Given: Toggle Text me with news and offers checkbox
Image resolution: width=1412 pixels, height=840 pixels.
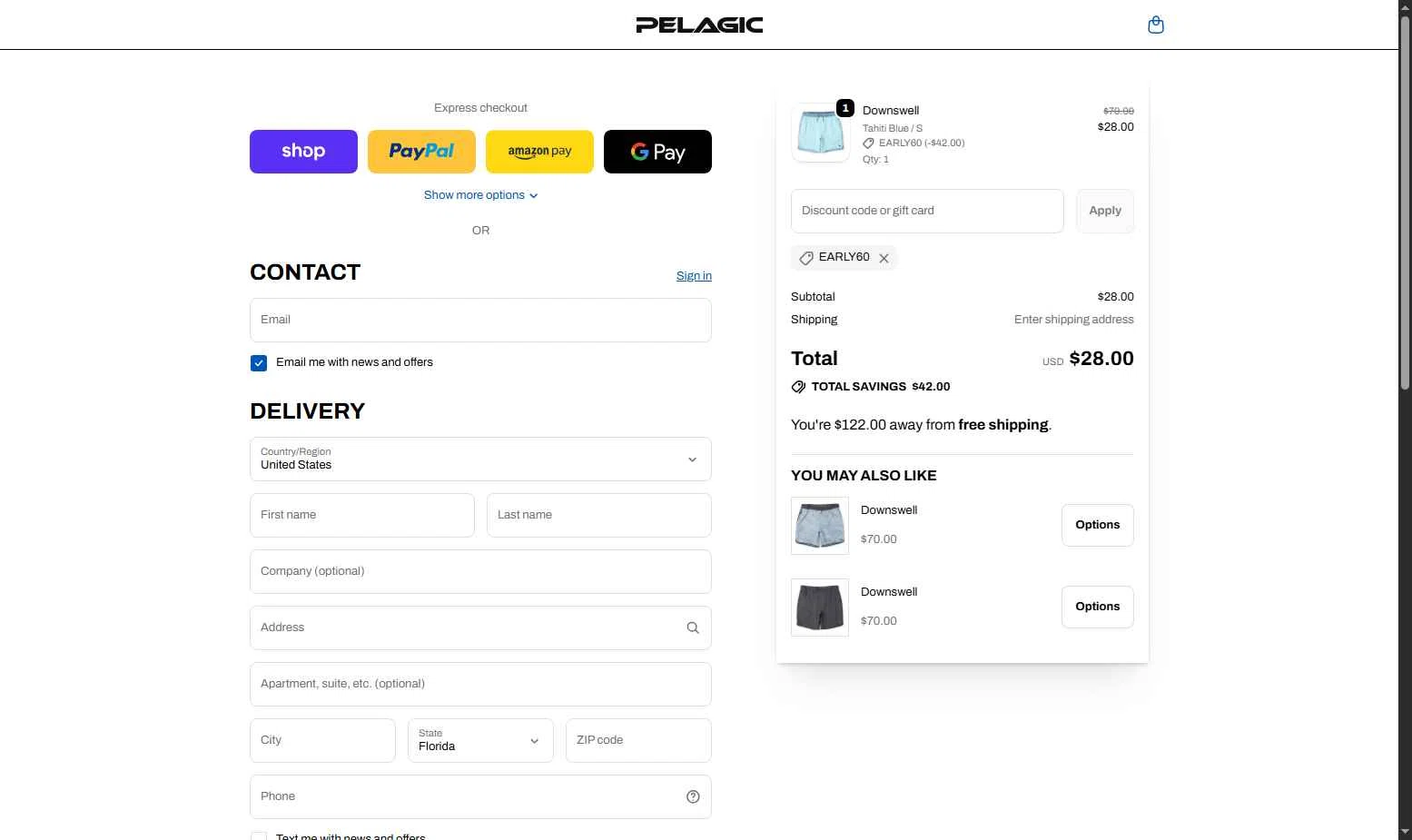Looking at the screenshot, I should click(259, 836).
